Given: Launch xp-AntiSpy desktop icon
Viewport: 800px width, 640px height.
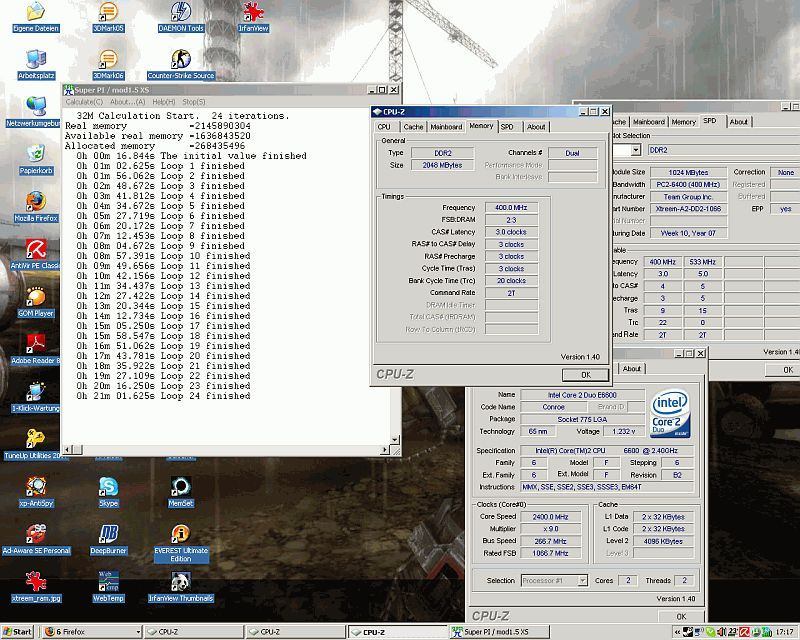Looking at the screenshot, I should pos(36,491).
